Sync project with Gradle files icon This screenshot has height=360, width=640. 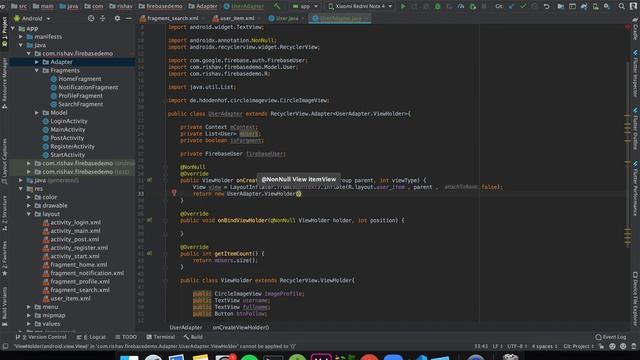pyautogui.click(x=584, y=6)
